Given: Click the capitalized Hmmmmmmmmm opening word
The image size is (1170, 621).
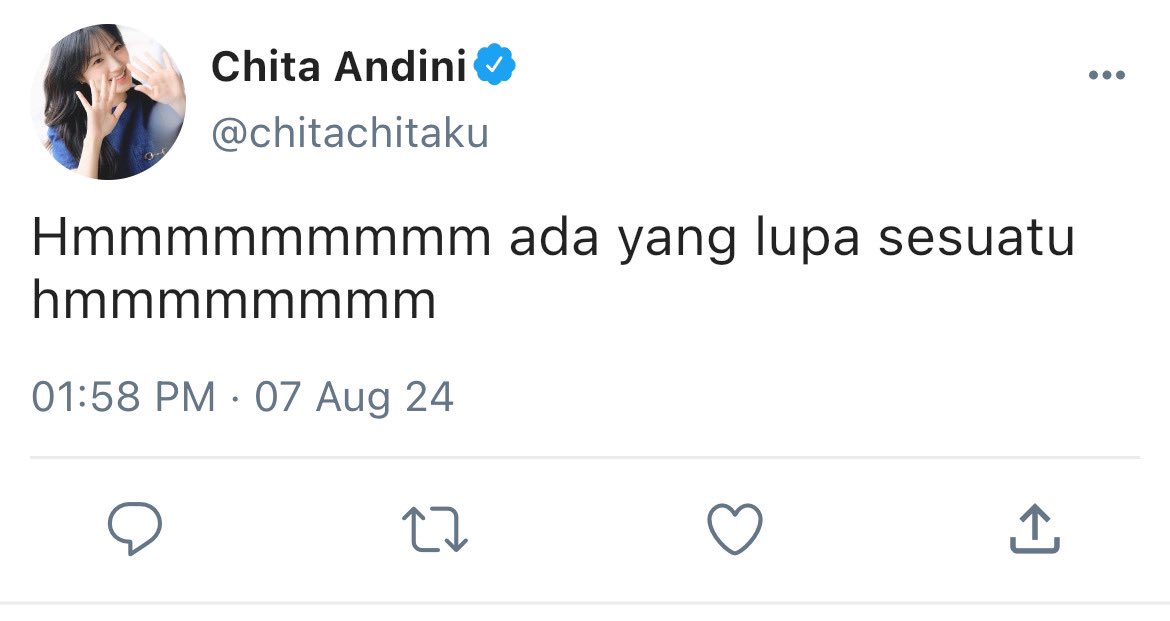Looking at the screenshot, I should point(261,237).
